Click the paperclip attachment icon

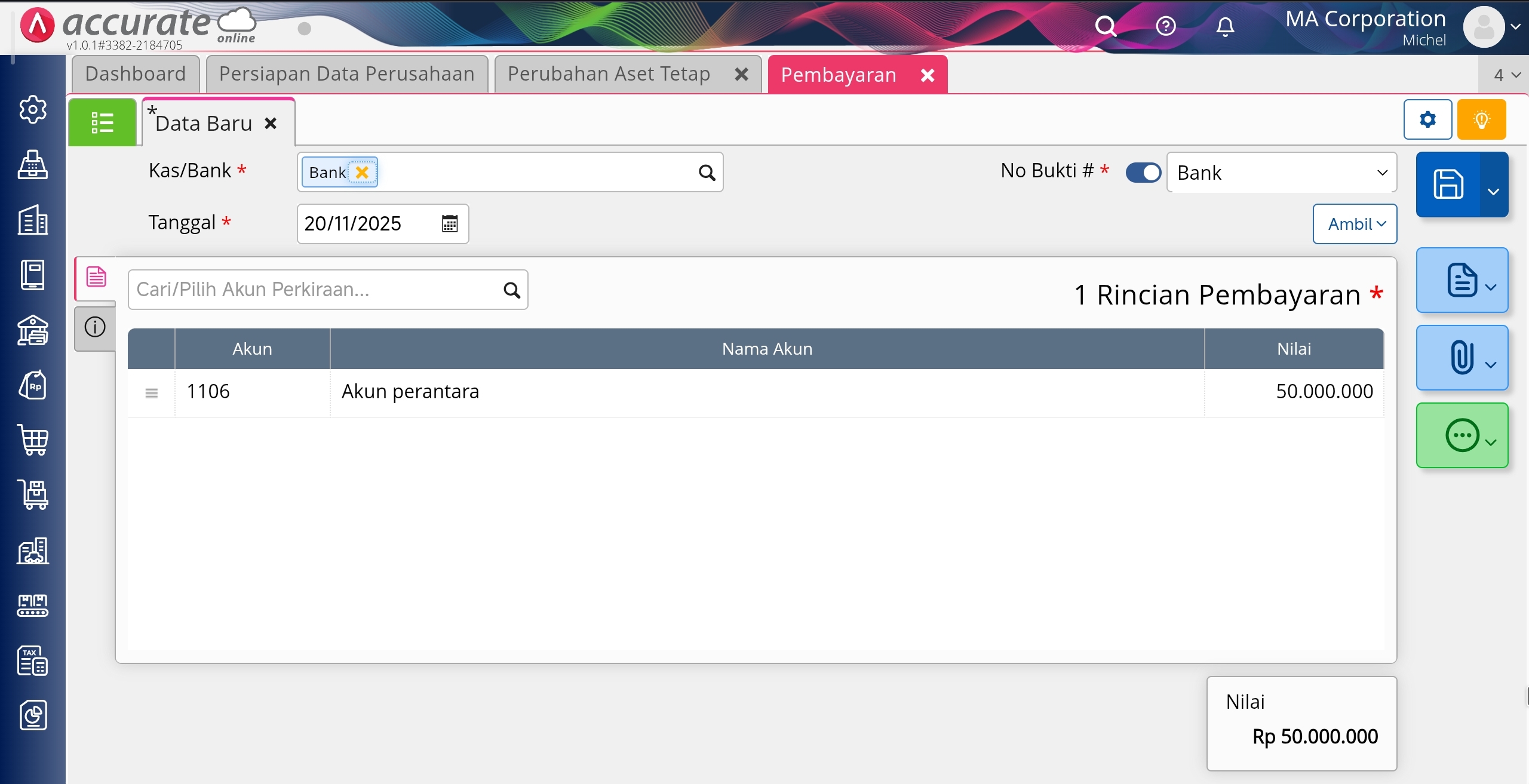pos(1461,358)
